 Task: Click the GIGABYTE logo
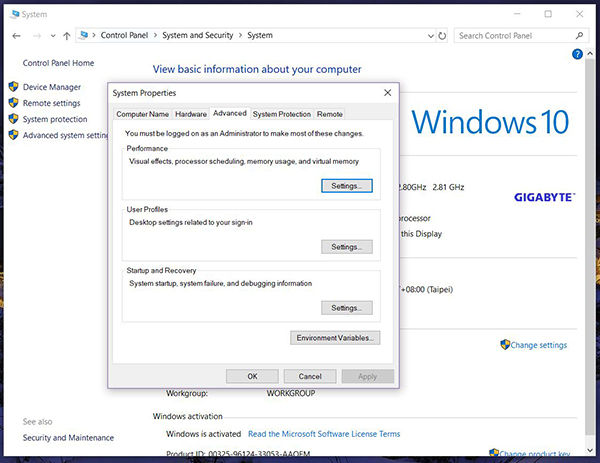coord(545,197)
